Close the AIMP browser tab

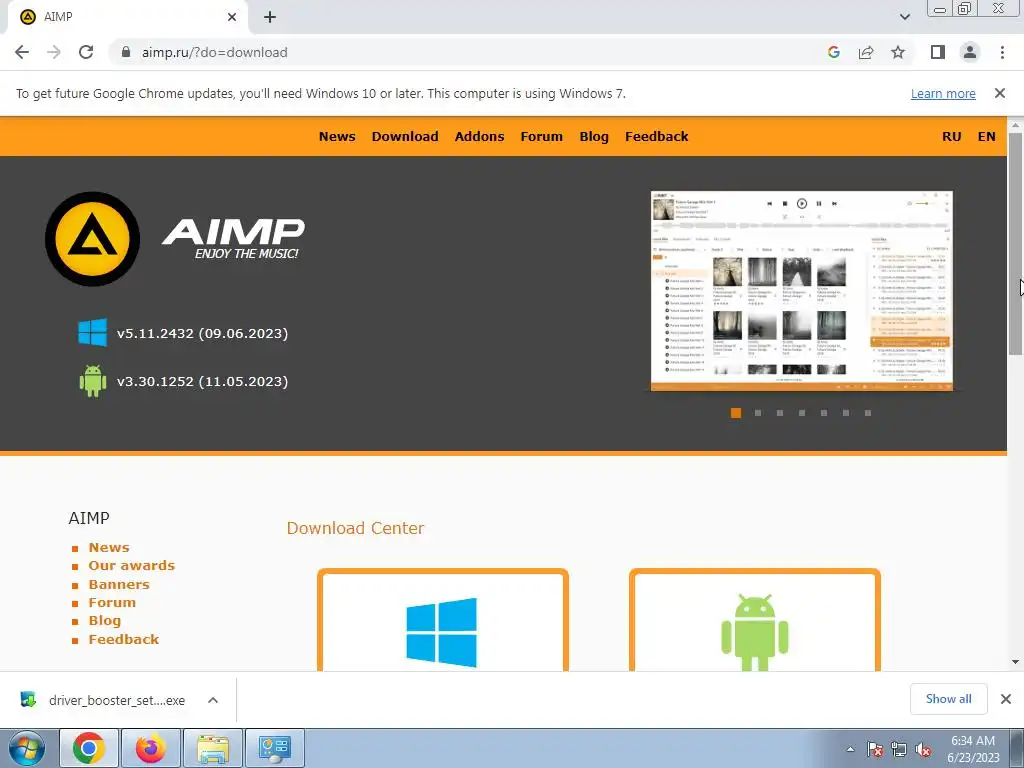pyautogui.click(x=232, y=17)
